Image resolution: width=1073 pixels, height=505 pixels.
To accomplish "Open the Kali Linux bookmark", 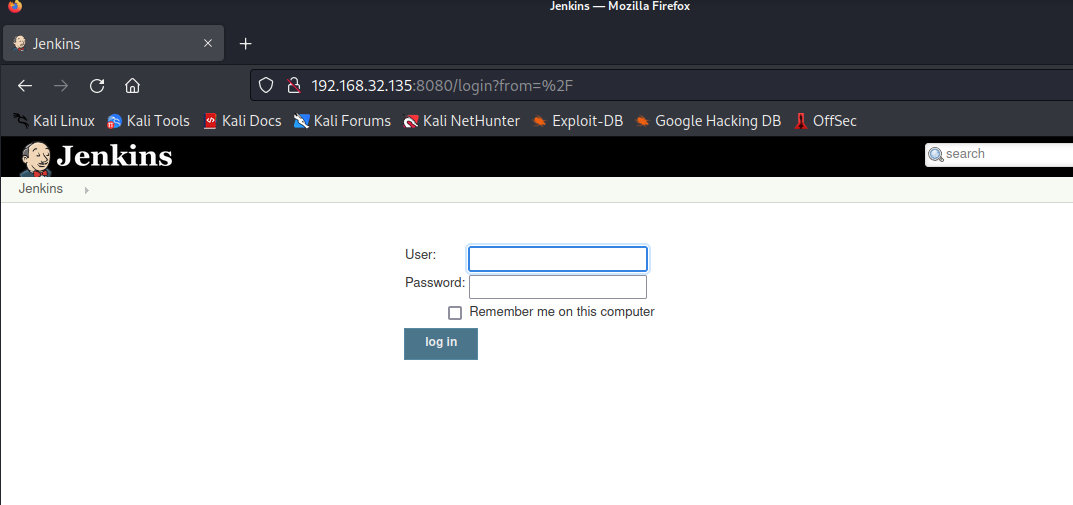I will coord(53,121).
